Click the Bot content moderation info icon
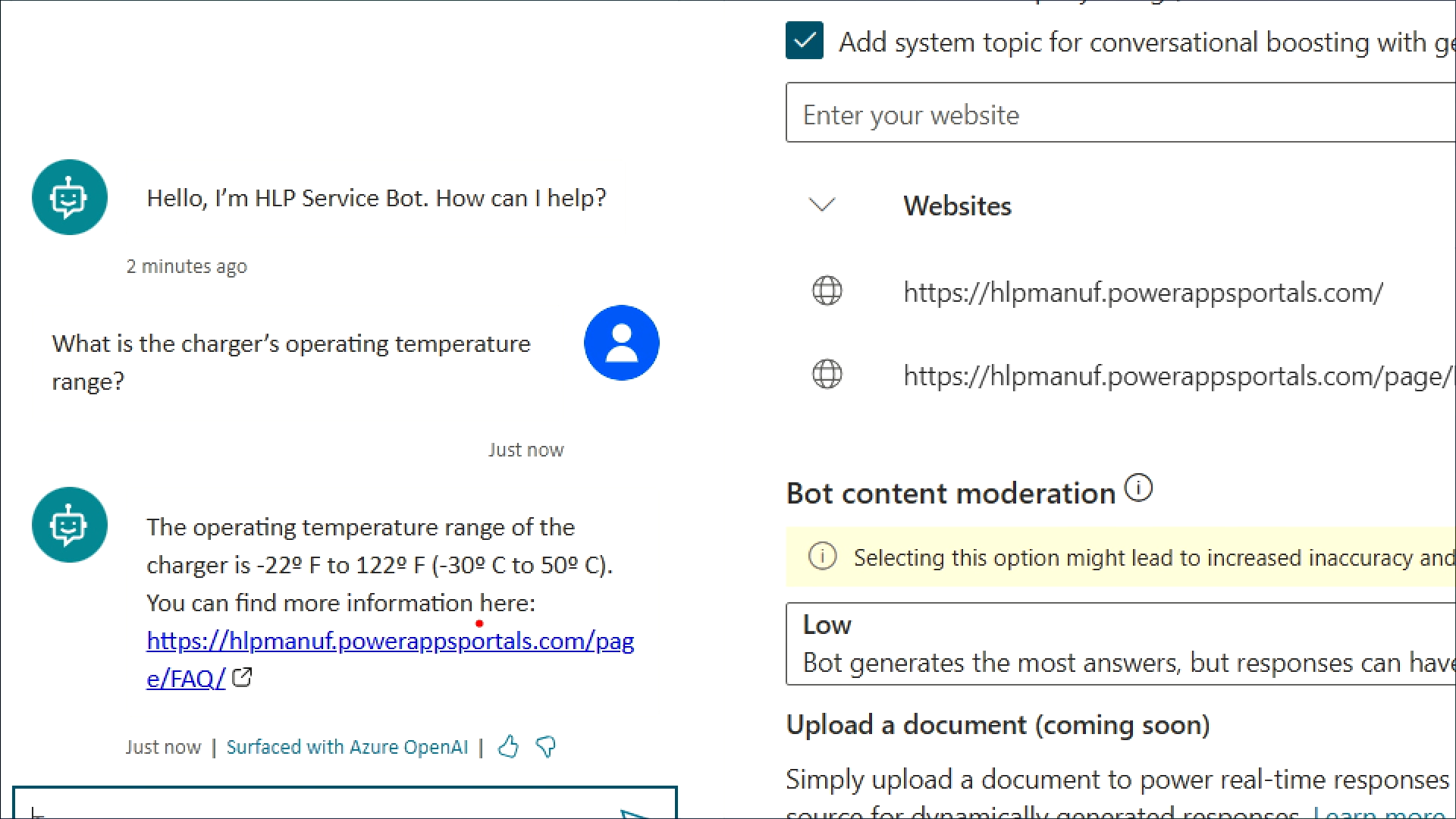Image resolution: width=1456 pixels, height=819 pixels. pyautogui.click(x=1138, y=488)
